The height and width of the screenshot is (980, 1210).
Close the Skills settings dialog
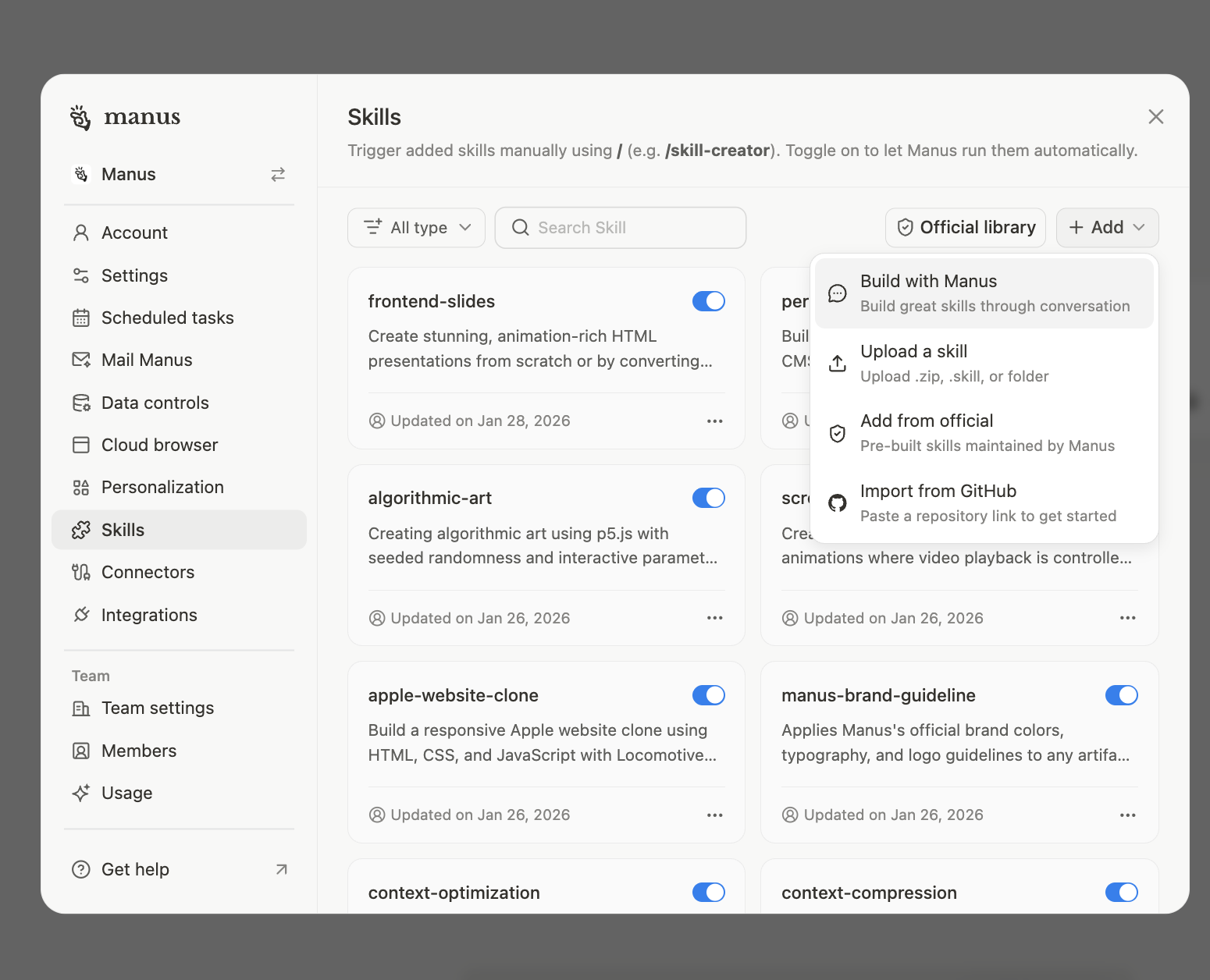pyautogui.click(x=1156, y=117)
